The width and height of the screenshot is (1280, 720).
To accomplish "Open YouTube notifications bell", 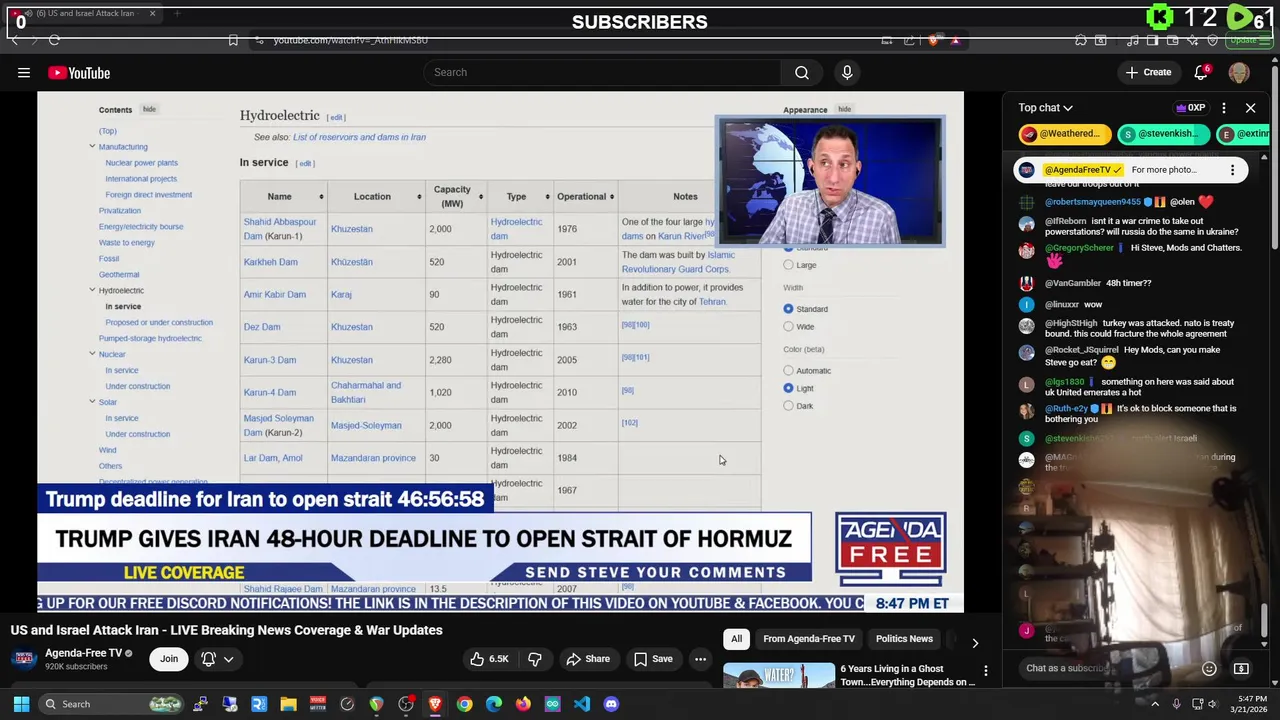I will point(1202,72).
